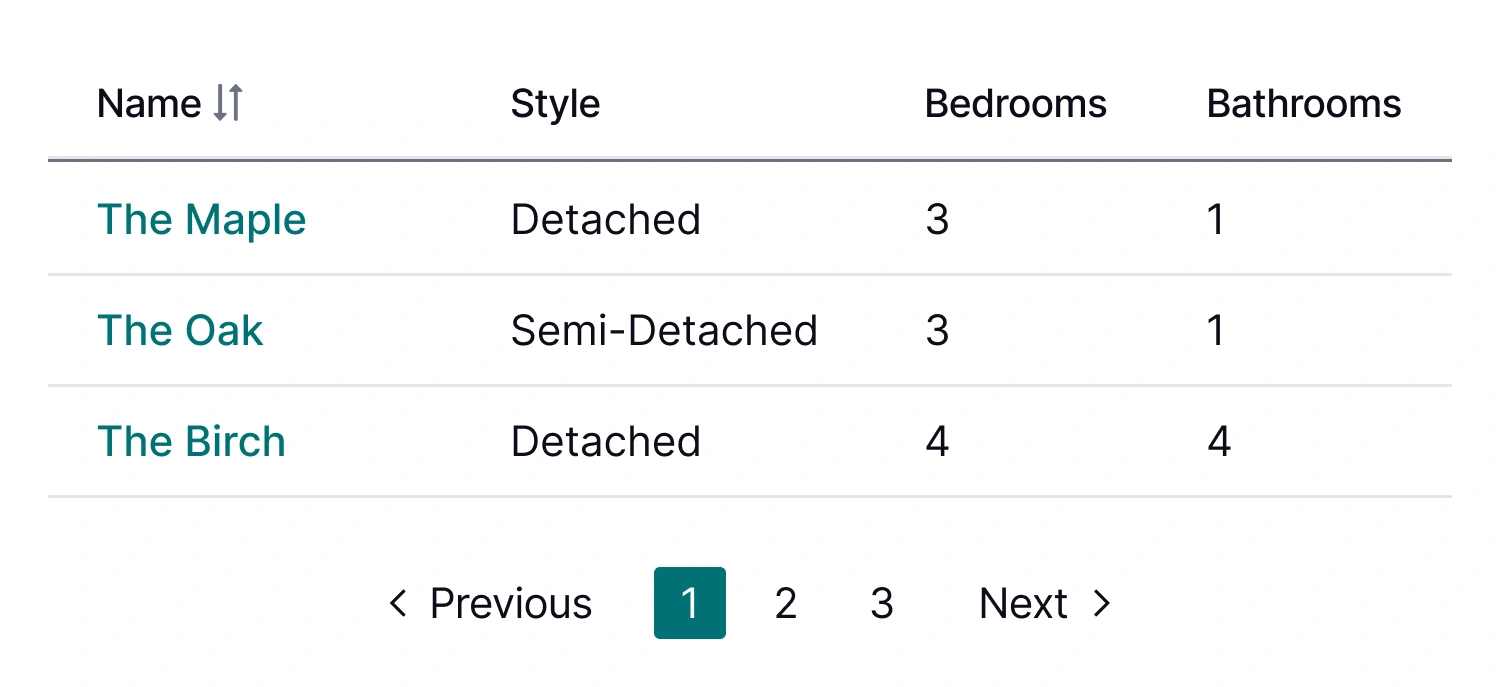
Task: Click the Previous pagination control
Action: pyautogui.click(x=511, y=603)
